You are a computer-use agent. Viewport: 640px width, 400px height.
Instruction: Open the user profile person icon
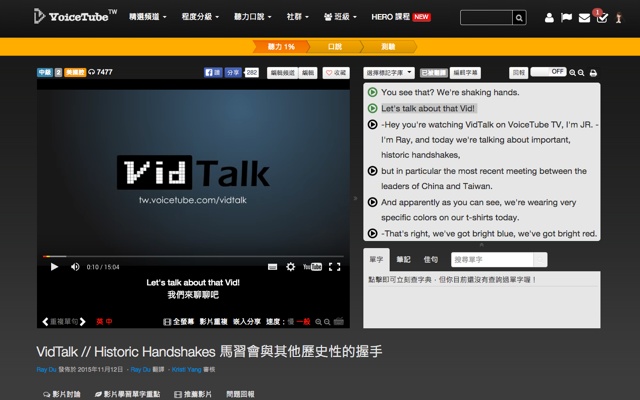pyautogui.click(x=549, y=18)
